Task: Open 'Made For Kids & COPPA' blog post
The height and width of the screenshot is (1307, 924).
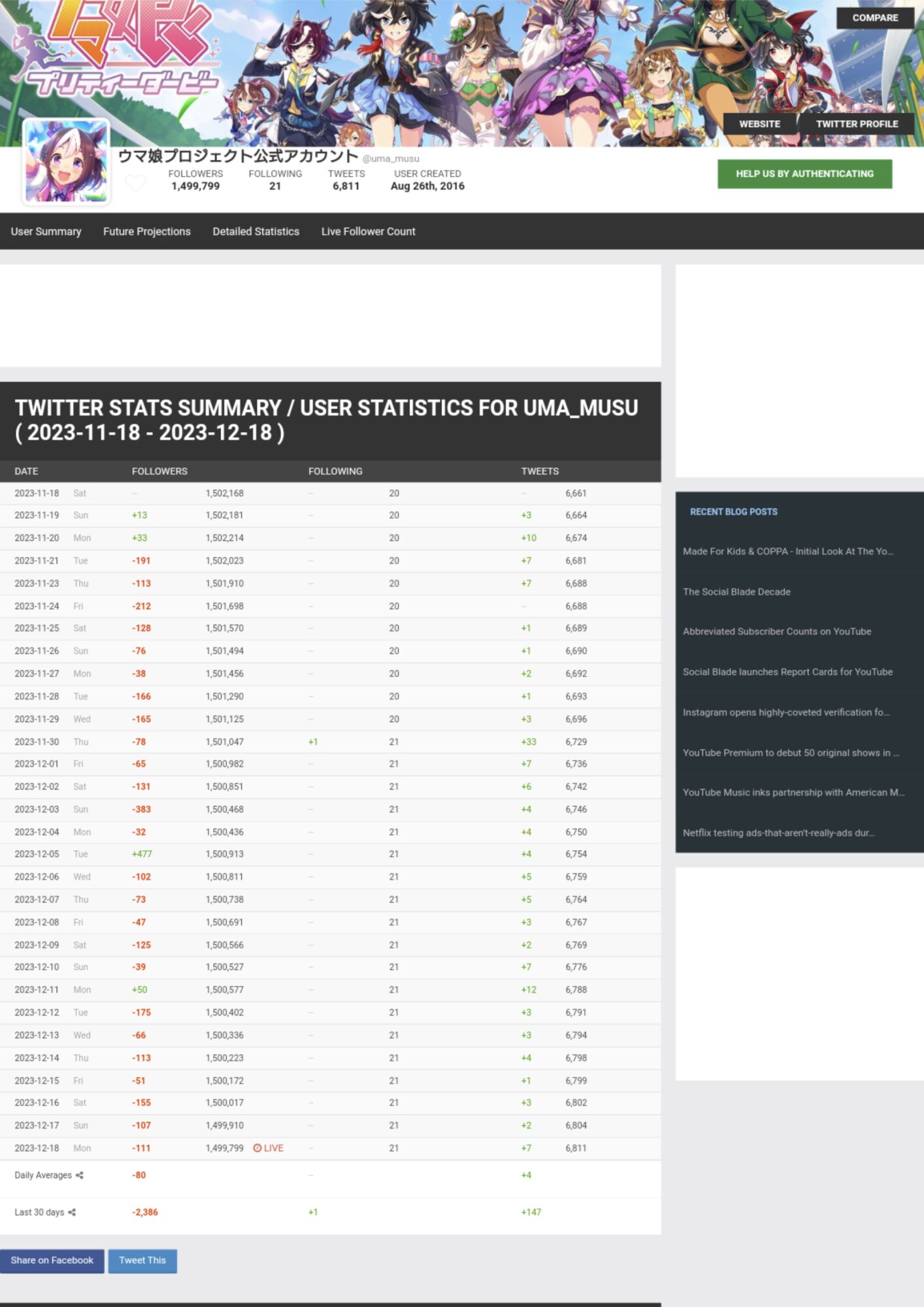Action: 787,552
